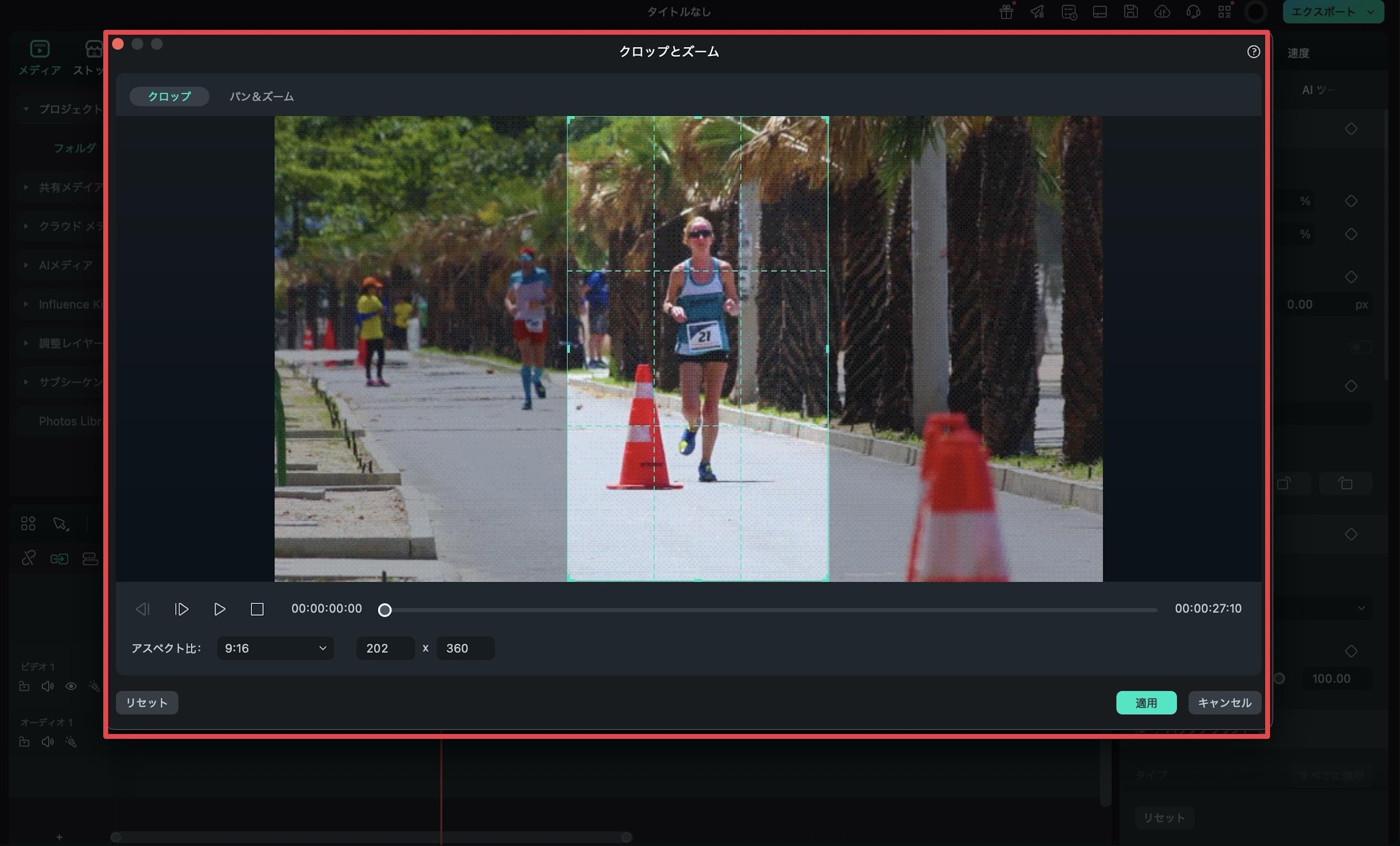Switch to the Crop (クロップ) tab
This screenshot has height=846, width=1400.
click(x=169, y=96)
